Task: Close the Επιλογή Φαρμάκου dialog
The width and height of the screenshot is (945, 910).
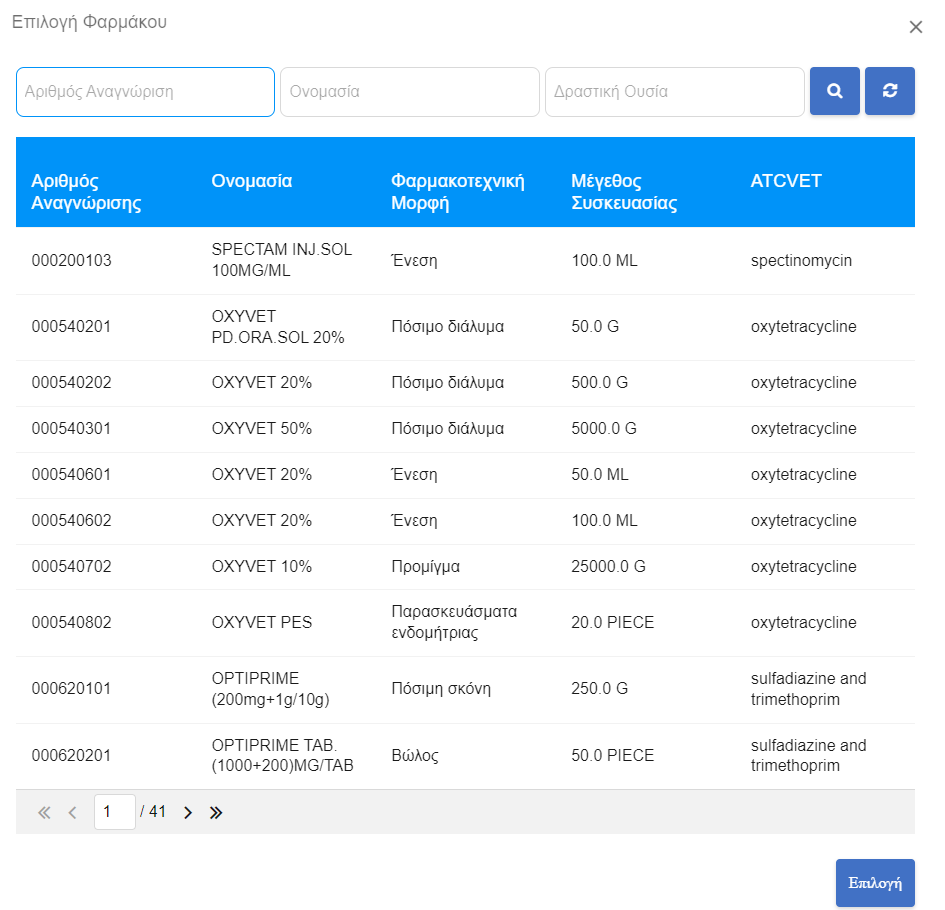Action: coord(915,27)
